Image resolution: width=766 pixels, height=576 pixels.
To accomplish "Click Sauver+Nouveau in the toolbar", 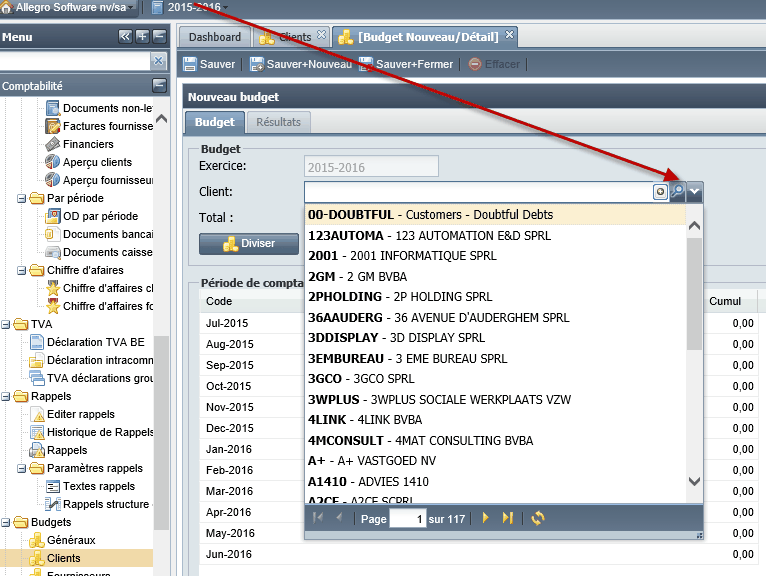I will coord(301,64).
